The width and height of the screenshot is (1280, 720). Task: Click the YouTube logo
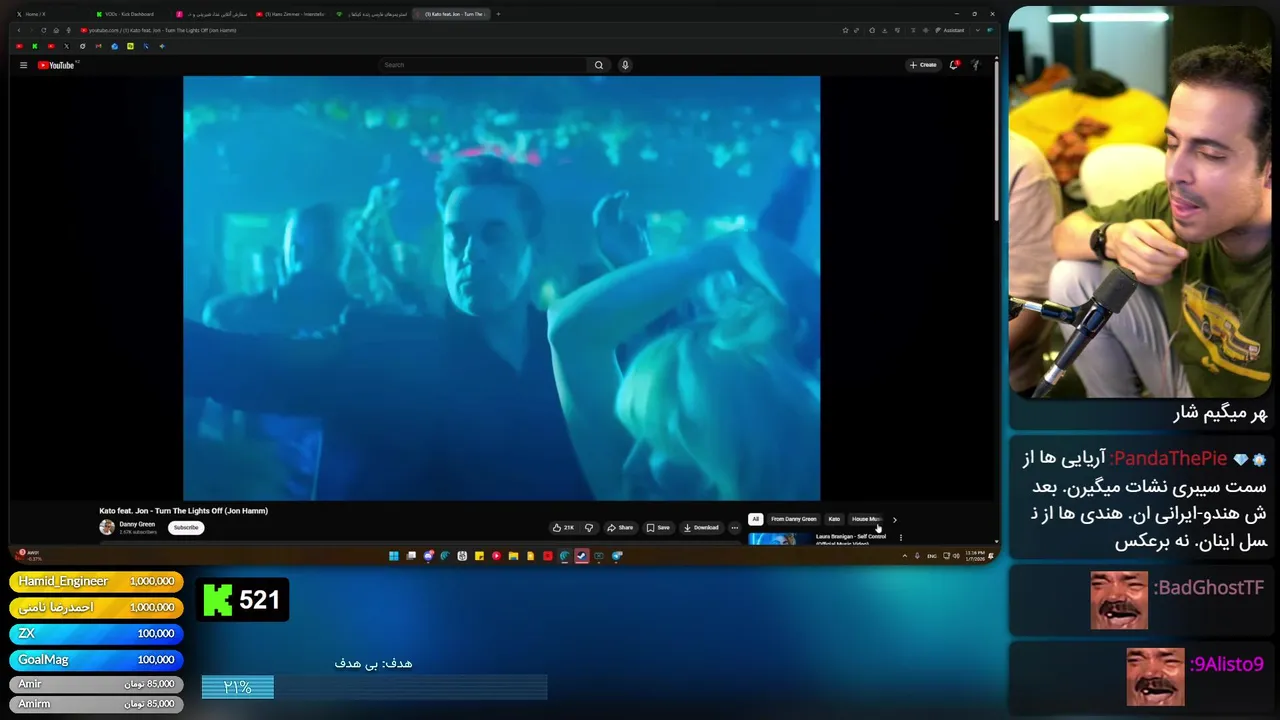[57, 65]
